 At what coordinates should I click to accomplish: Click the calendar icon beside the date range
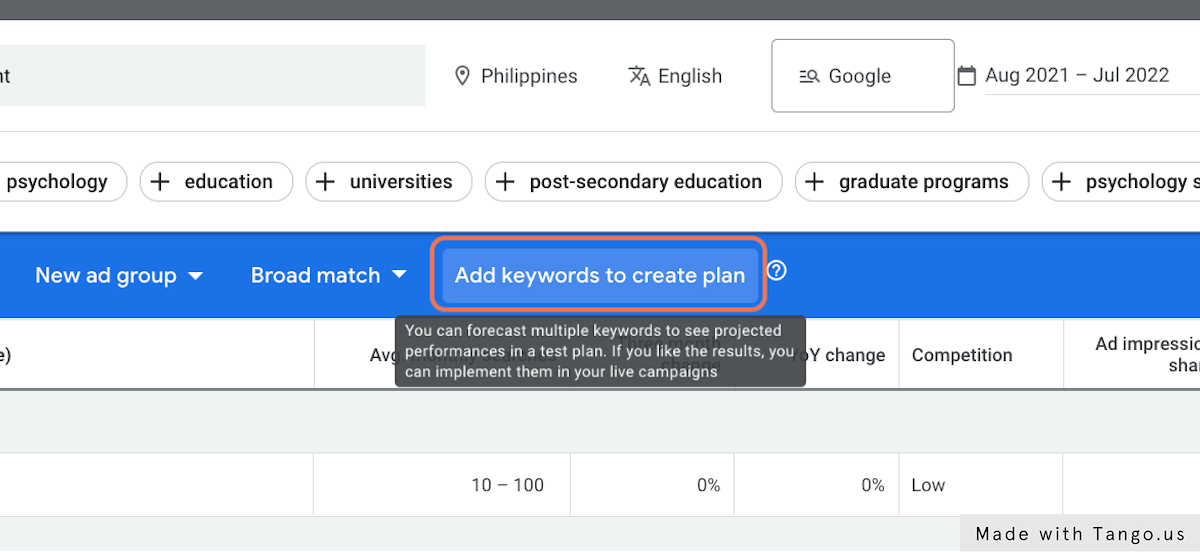(966, 76)
